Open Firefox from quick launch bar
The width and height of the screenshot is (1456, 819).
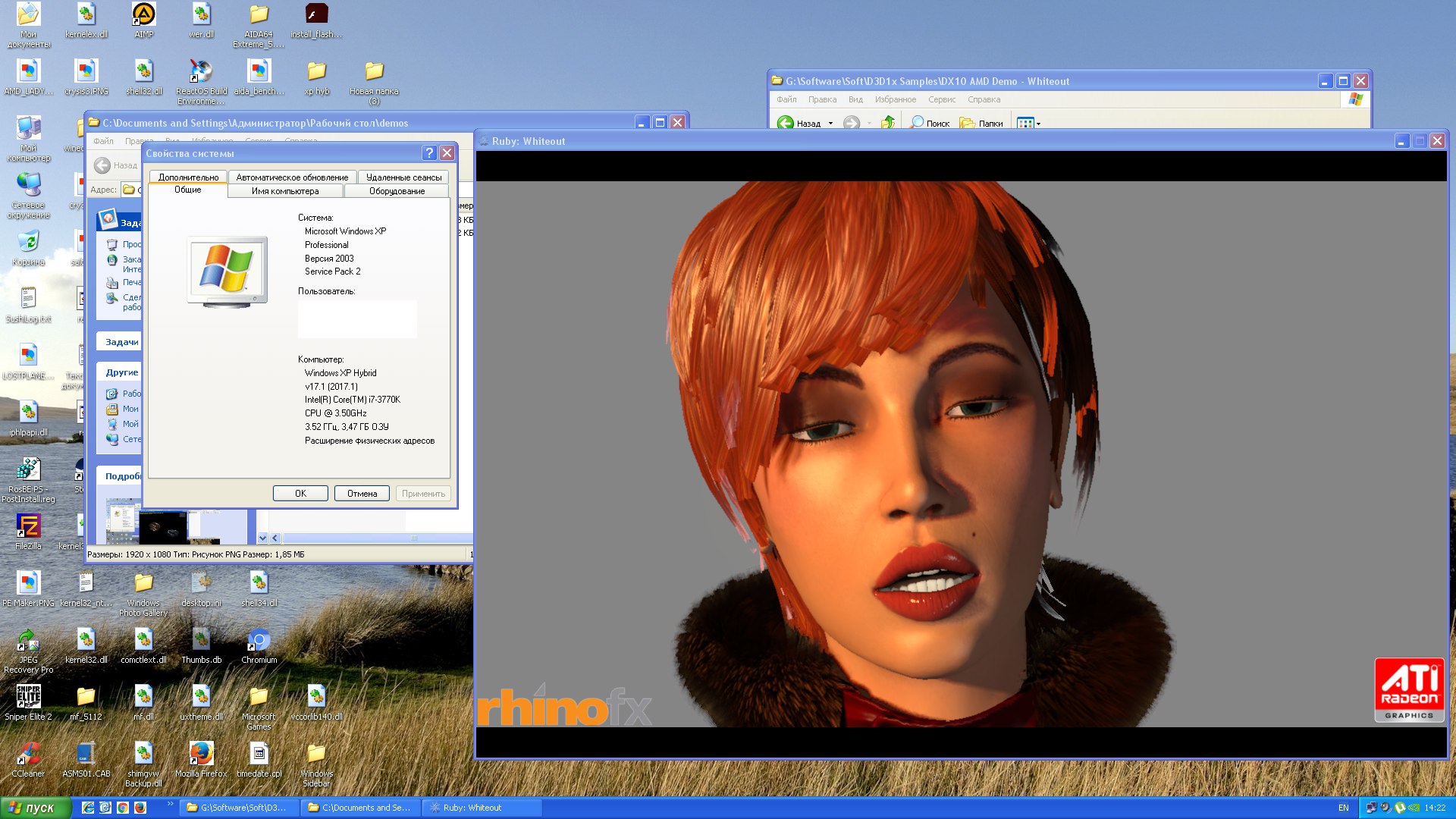[x=140, y=808]
